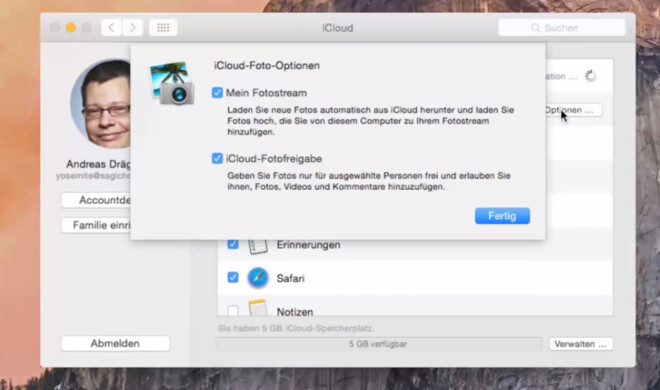Viewport: 660px width, 390px height.
Task: Show all preferences grid icon
Action: 163,28
